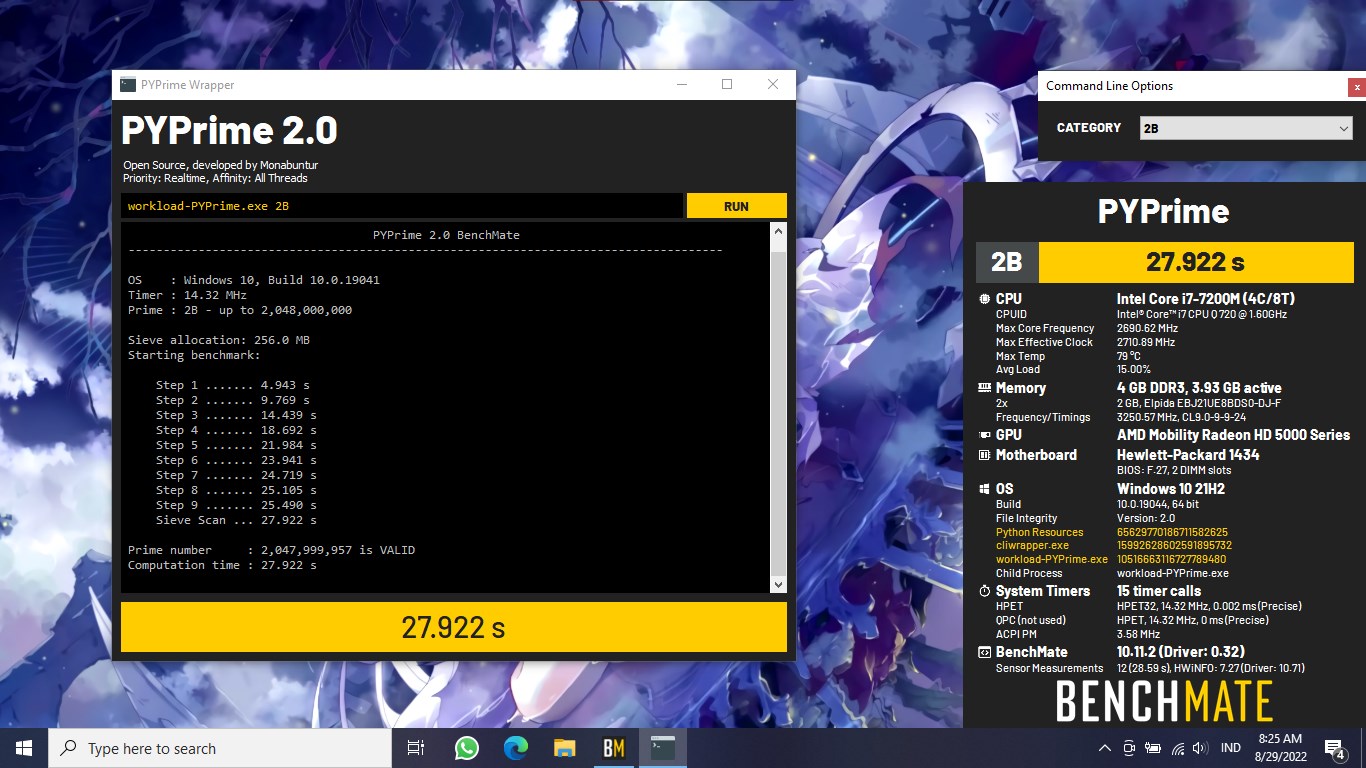Click the PYPrime Wrapper title bar icon
The image size is (1366, 768).
point(128,85)
